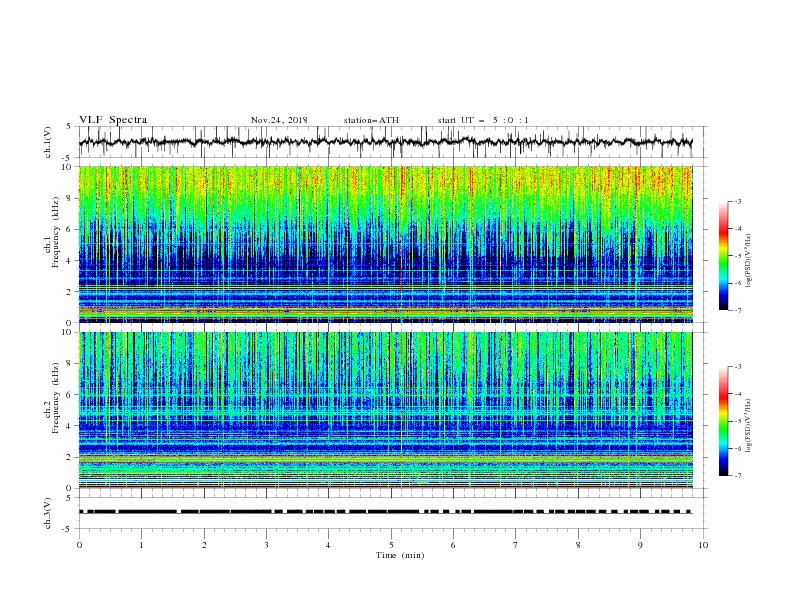The width and height of the screenshot is (792, 612).
Task: Click time axis tick label "6"
Action: [x=453, y=545]
